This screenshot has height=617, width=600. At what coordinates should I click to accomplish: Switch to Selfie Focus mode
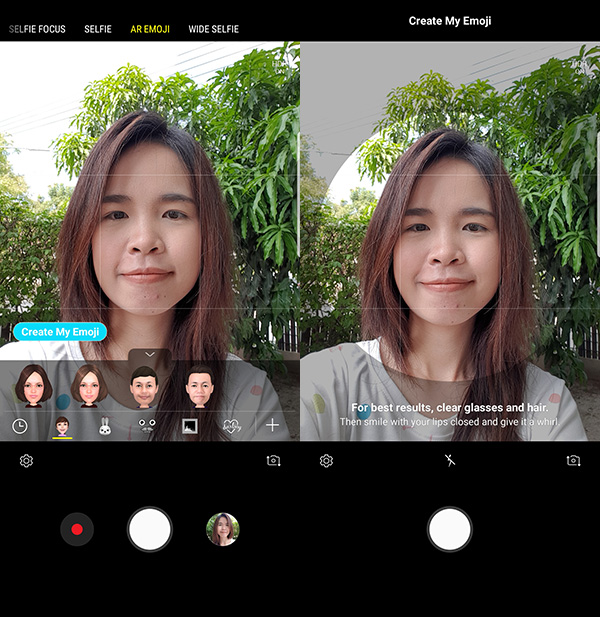(37, 29)
